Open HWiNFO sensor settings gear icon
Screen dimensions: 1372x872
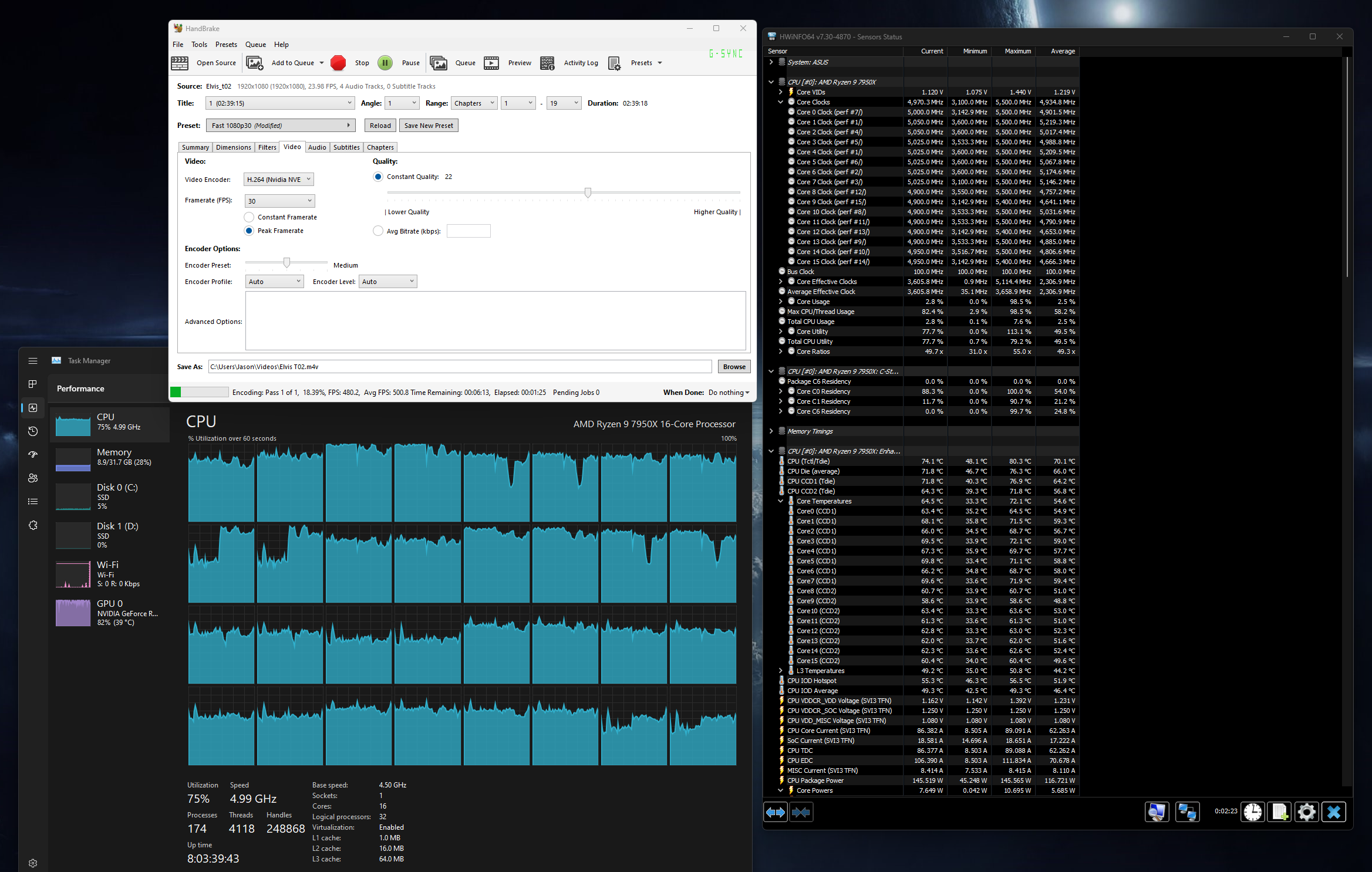tap(1306, 812)
